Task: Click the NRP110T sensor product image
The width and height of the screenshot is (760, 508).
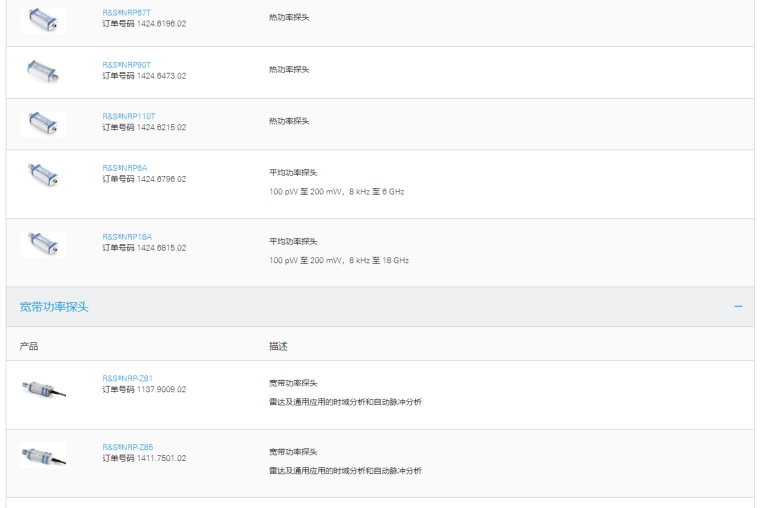Action: [42, 122]
